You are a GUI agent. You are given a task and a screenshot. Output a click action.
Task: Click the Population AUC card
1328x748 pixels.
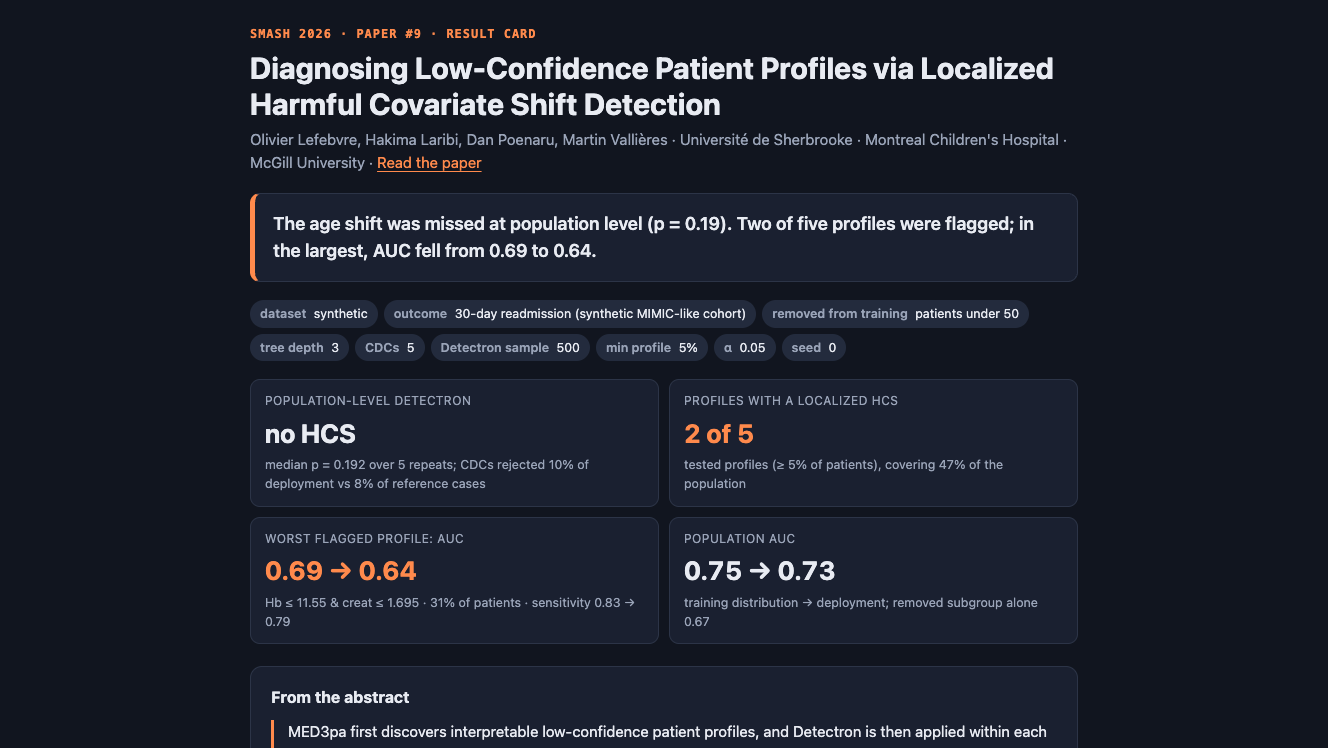coord(873,580)
